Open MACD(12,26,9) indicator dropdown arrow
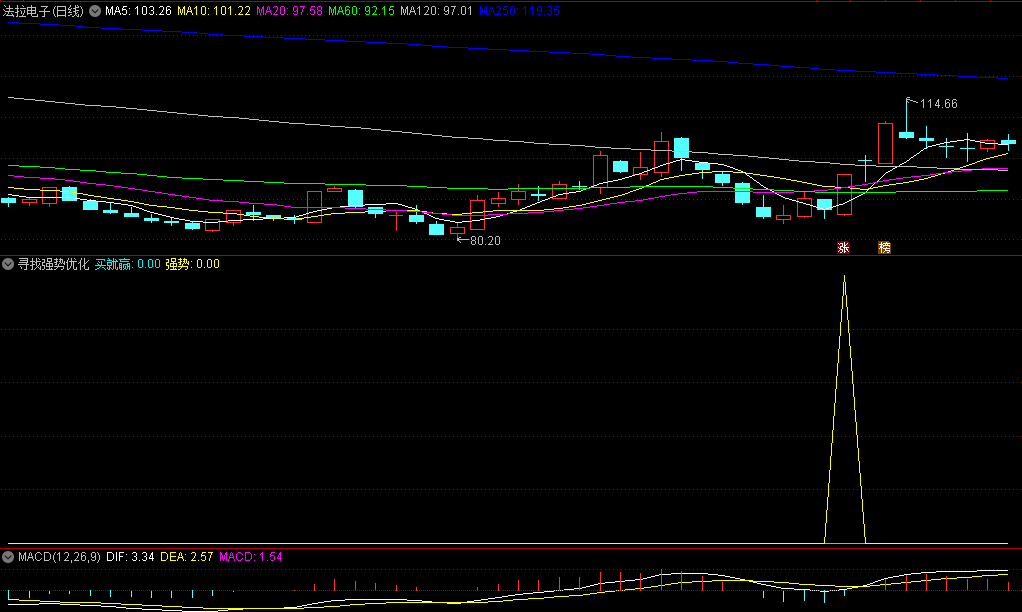1022x612 pixels. coord(8,557)
